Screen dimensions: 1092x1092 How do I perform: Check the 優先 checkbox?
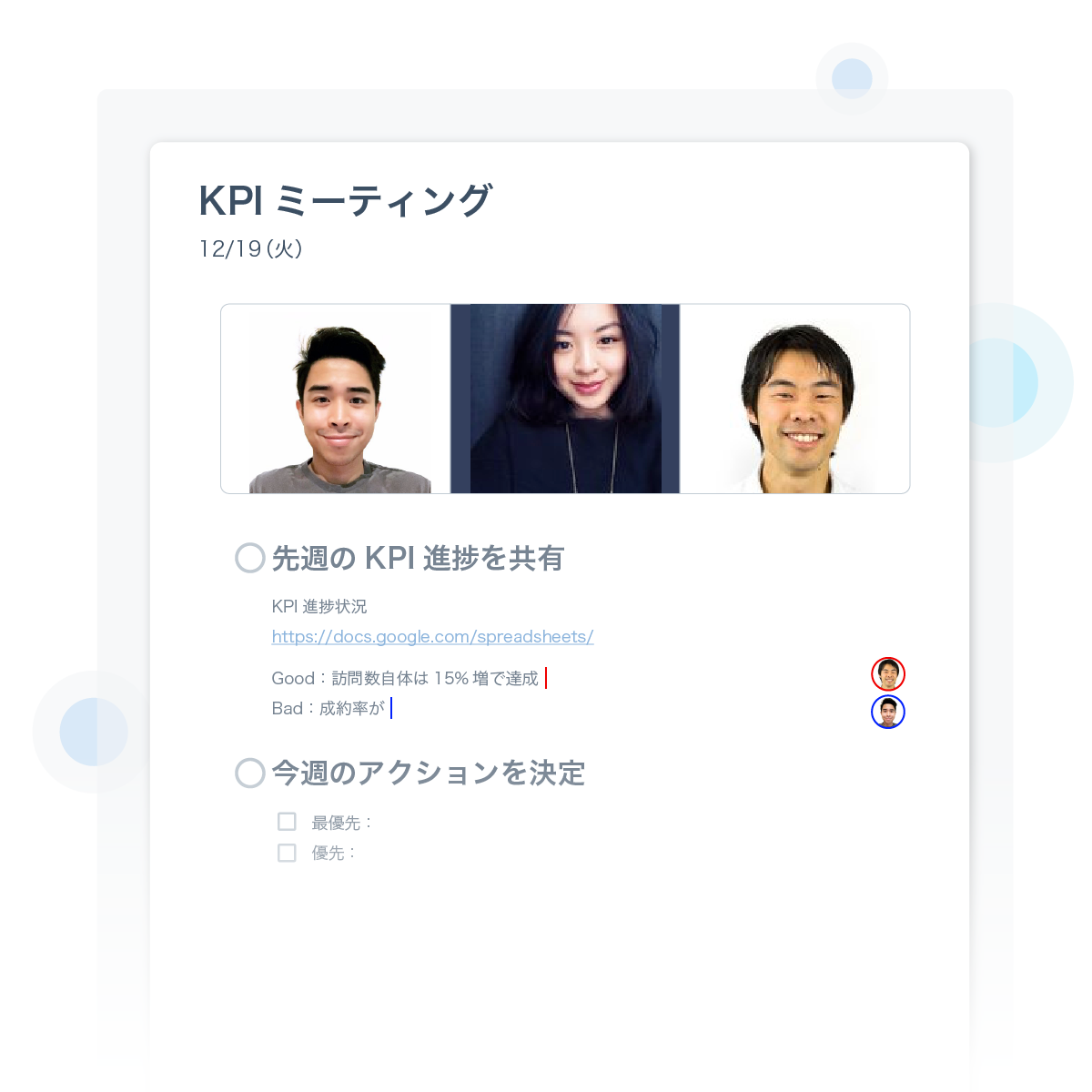click(x=287, y=853)
